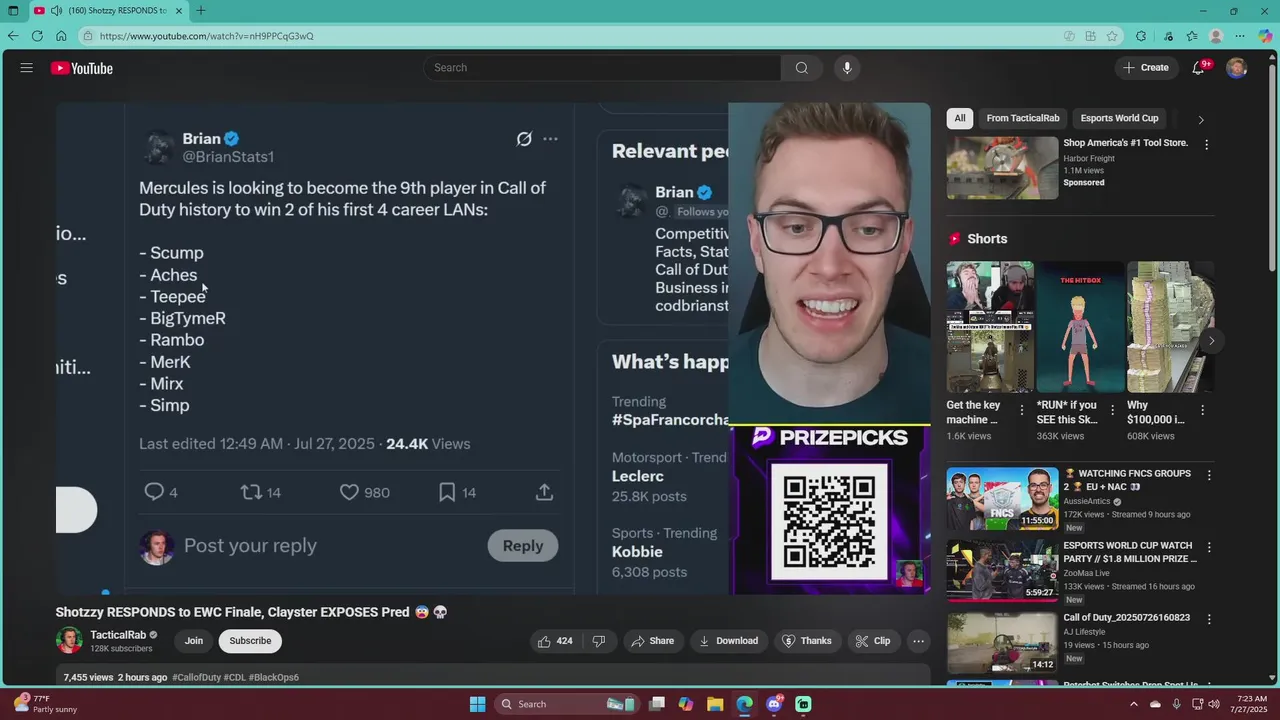Create a Clip of this video
This screenshot has height=720, width=1280.
pyautogui.click(x=872, y=641)
